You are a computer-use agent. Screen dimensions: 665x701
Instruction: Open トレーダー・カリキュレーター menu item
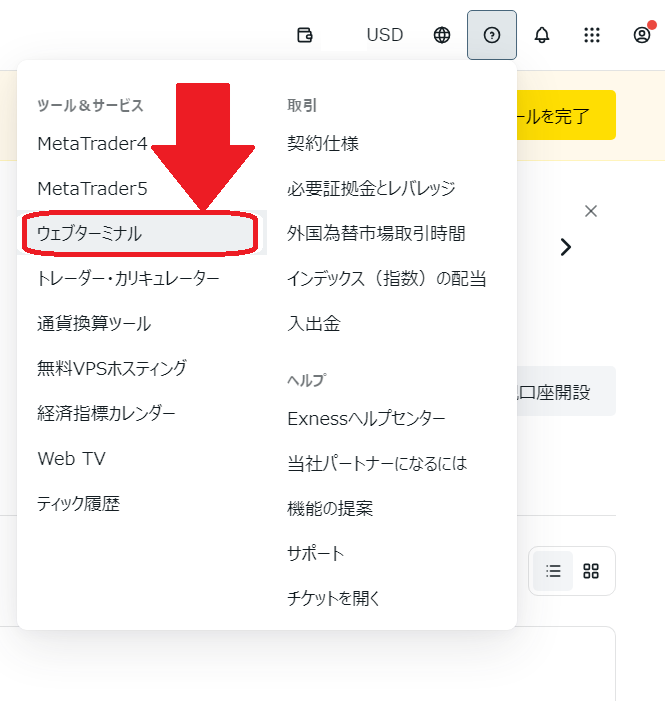128,279
